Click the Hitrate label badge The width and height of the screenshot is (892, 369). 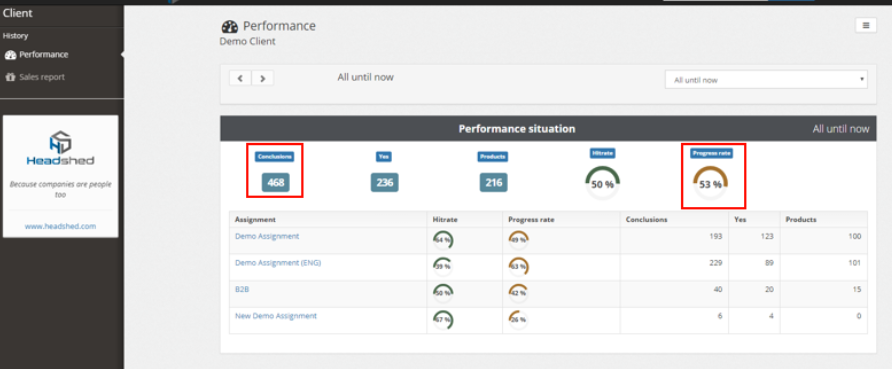click(x=602, y=153)
